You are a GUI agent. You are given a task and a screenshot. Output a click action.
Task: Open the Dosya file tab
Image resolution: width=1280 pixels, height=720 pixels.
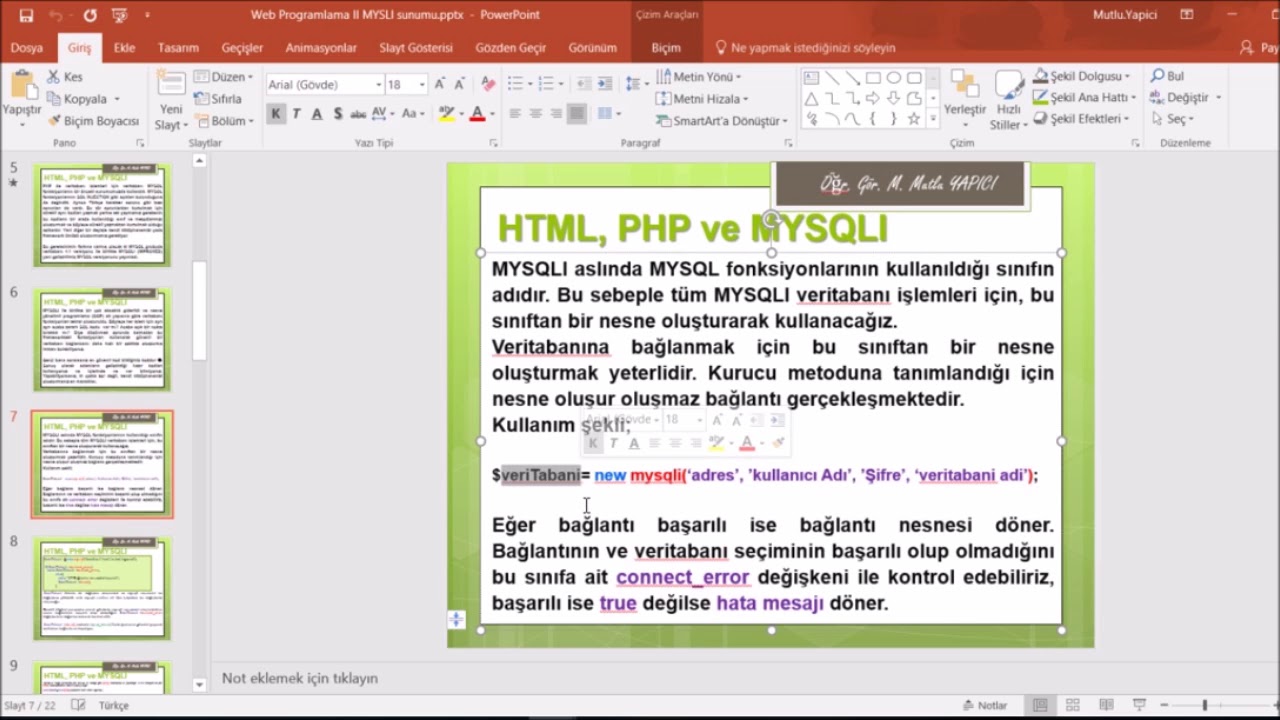click(x=27, y=47)
